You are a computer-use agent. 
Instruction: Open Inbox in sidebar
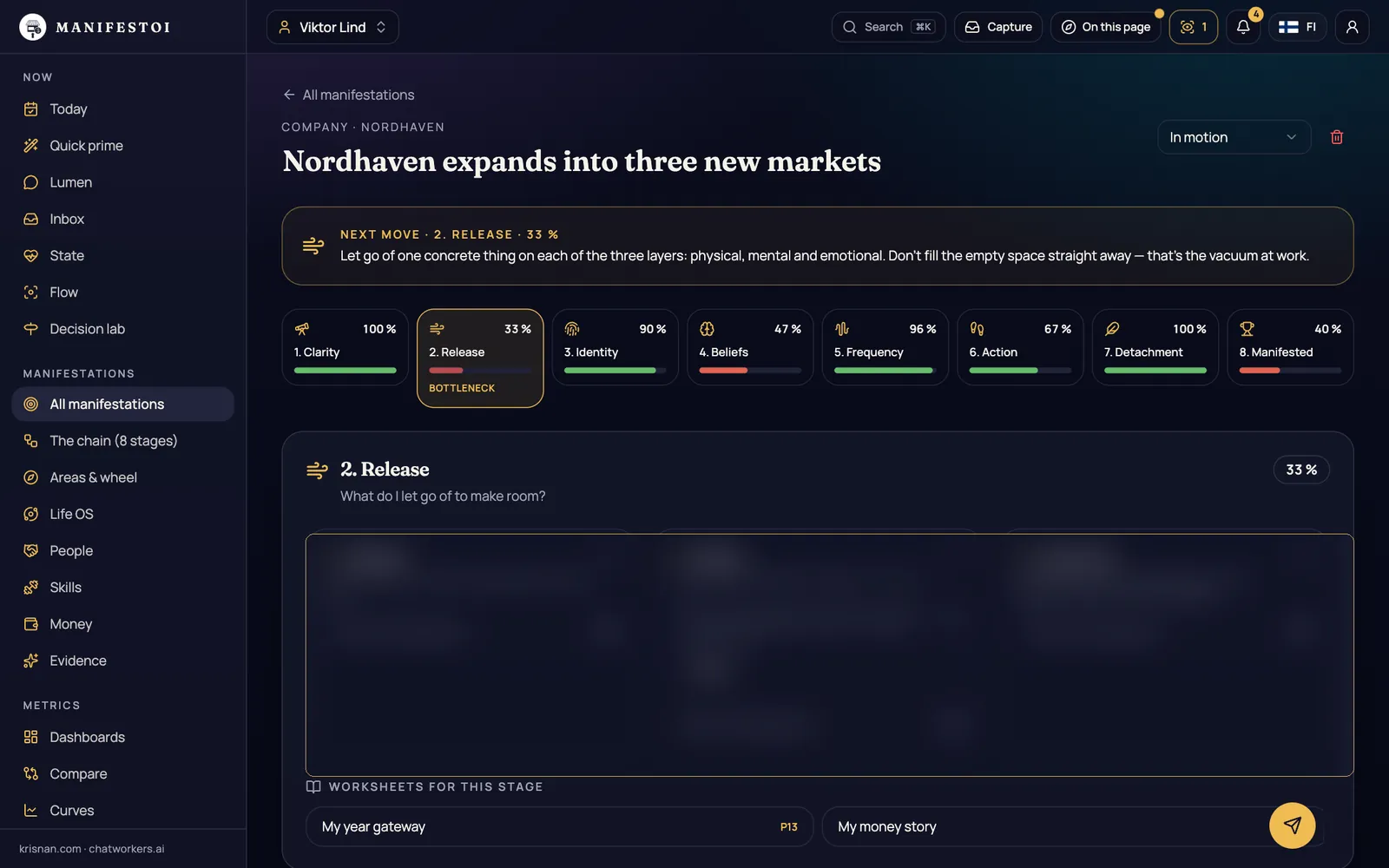pyautogui.click(x=123, y=219)
